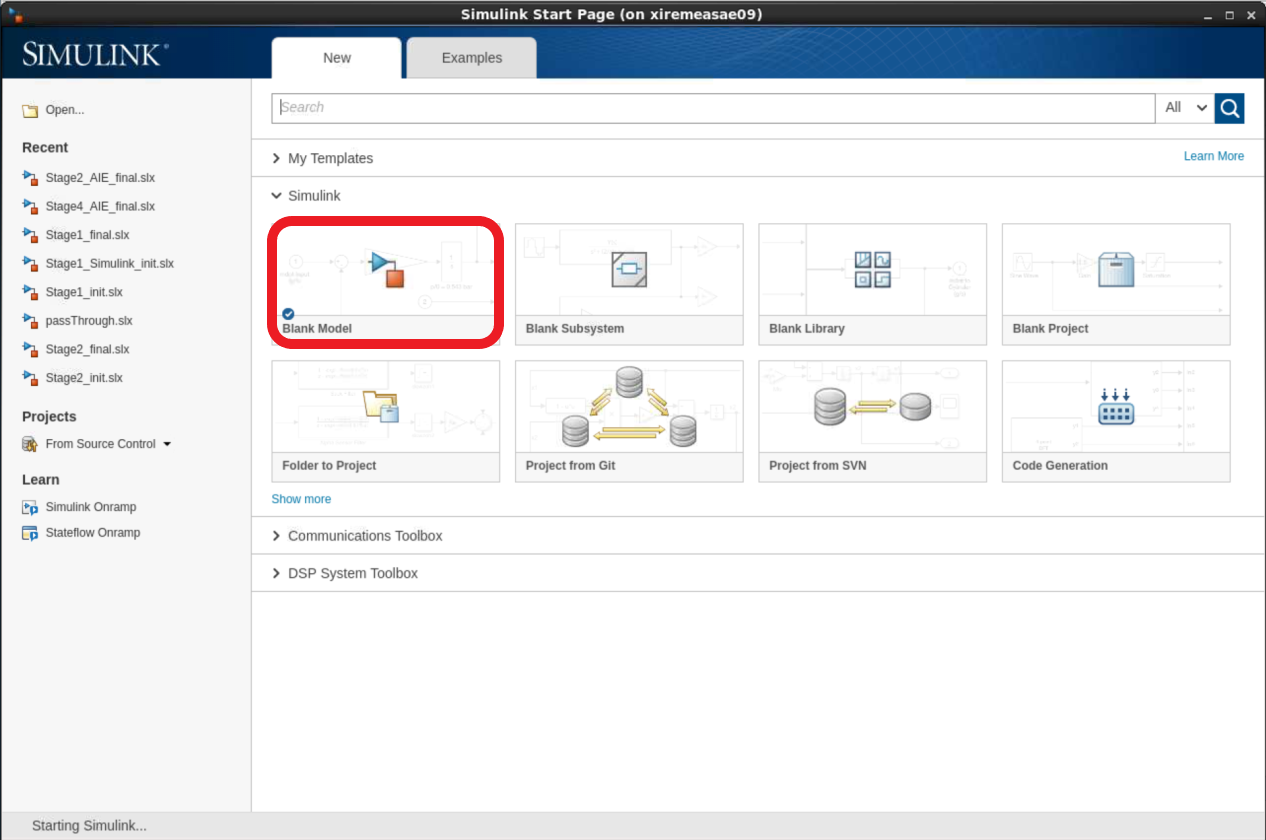Click inside the Search input field
Image resolution: width=1266 pixels, height=840 pixels.
(x=712, y=108)
